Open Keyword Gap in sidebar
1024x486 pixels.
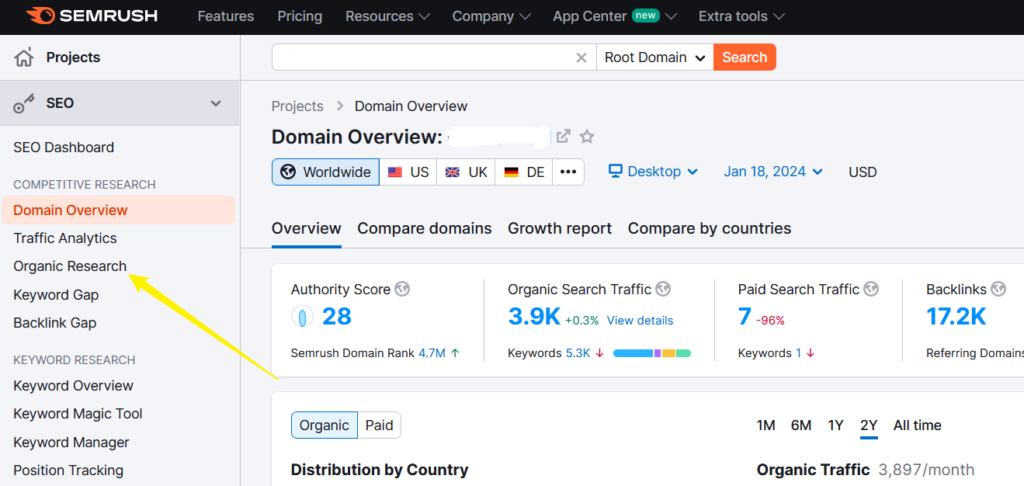point(56,295)
